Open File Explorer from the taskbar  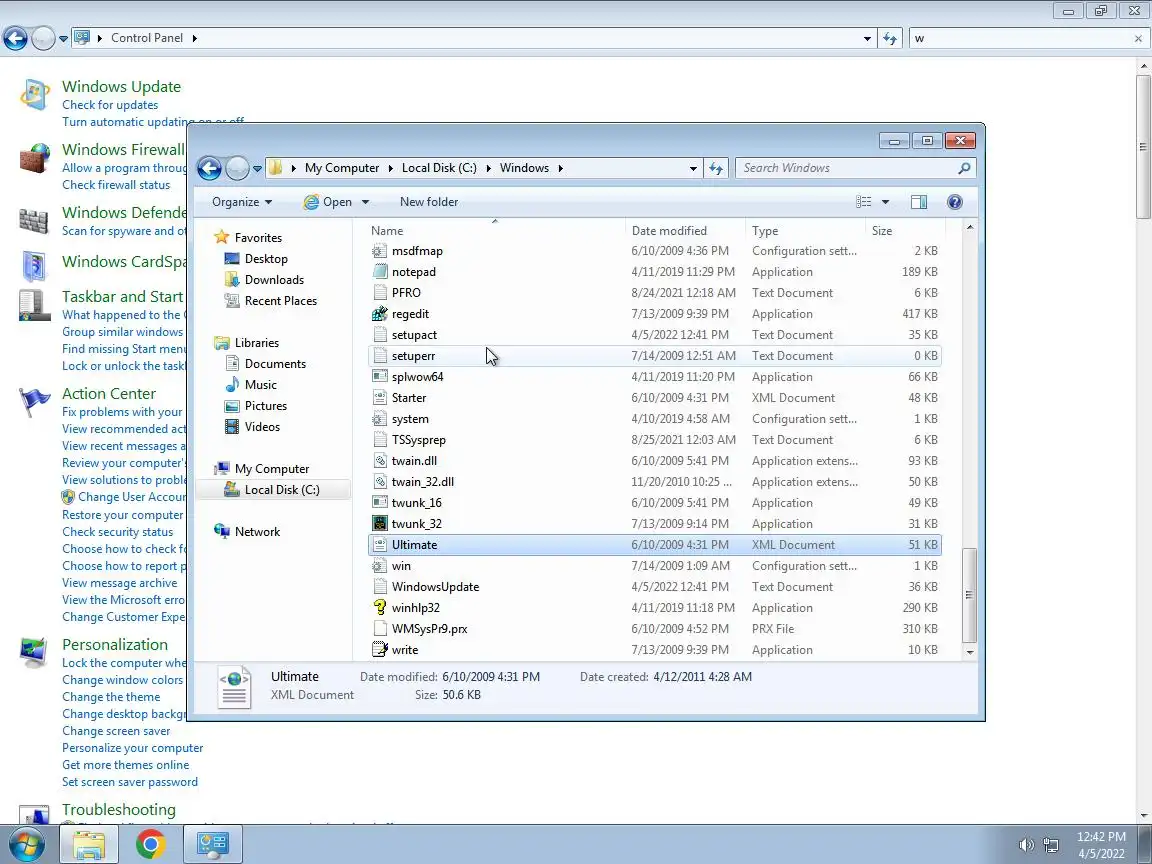[88, 844]
